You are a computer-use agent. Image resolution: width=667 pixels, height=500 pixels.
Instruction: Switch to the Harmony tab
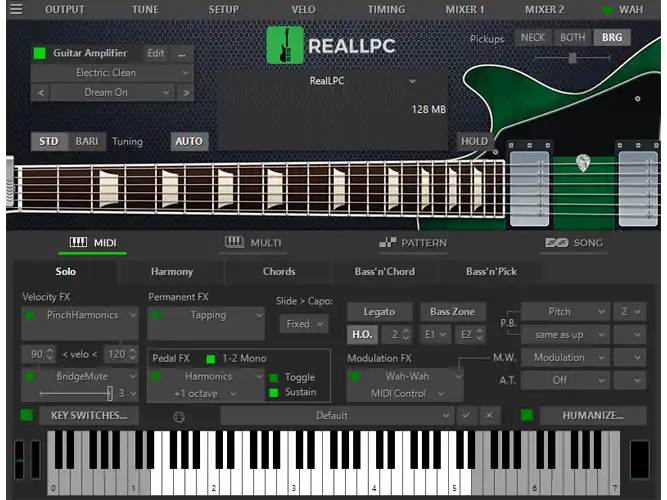[172, 271]
